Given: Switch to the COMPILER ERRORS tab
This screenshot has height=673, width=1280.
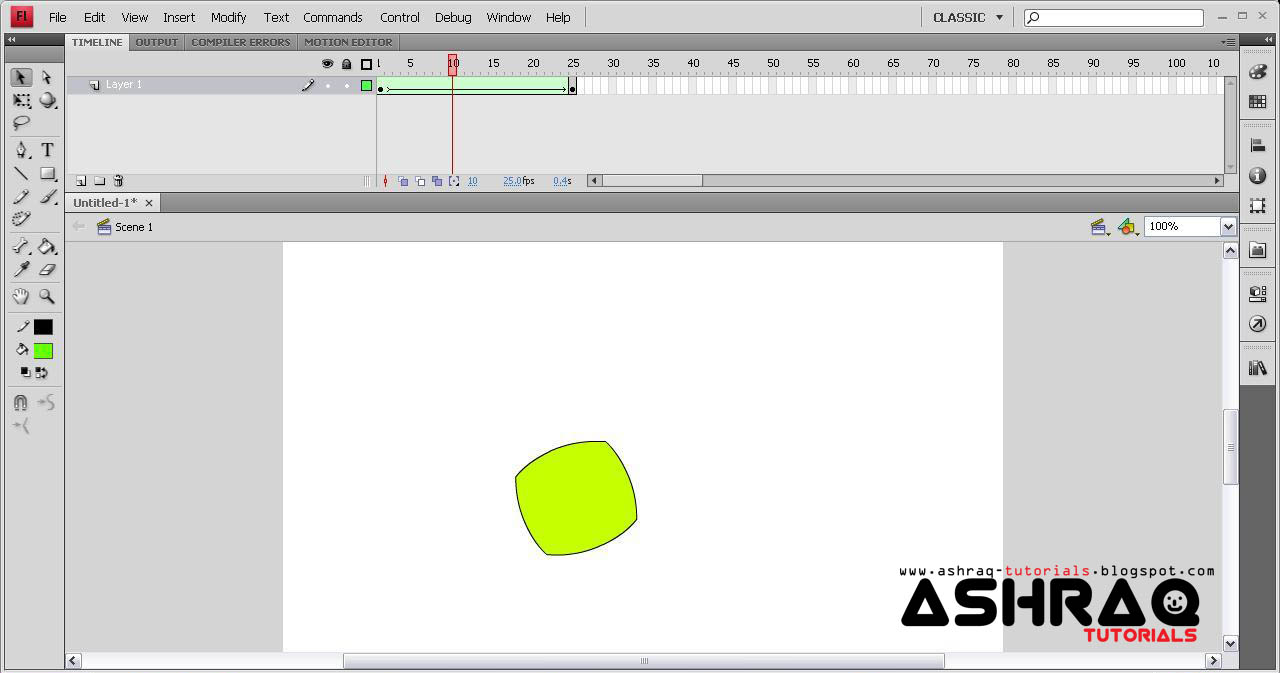Looking at the screenshot, I should coord(241,42).
